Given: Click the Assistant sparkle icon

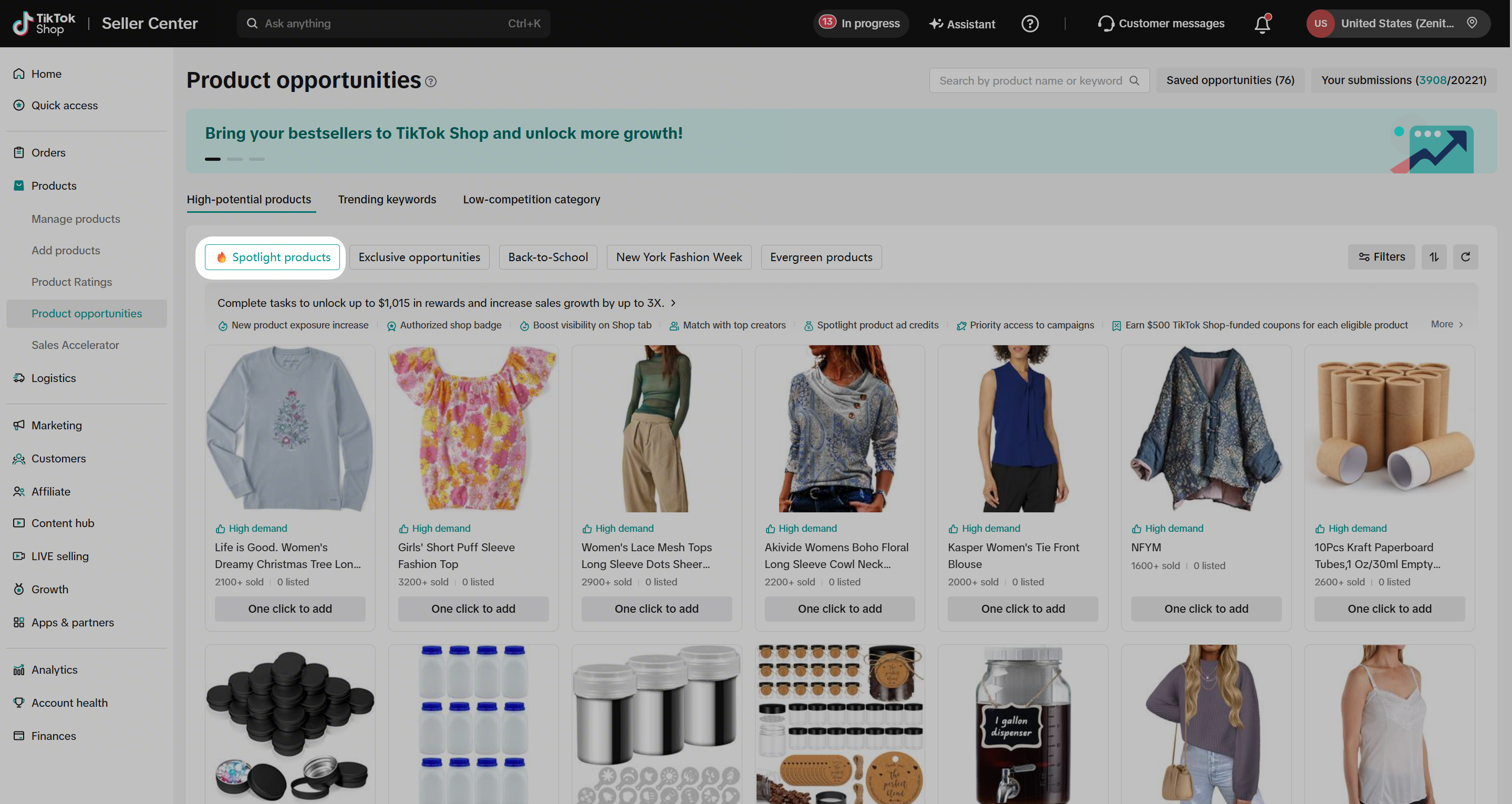Looking at the screenshot, I should [936, 24].
